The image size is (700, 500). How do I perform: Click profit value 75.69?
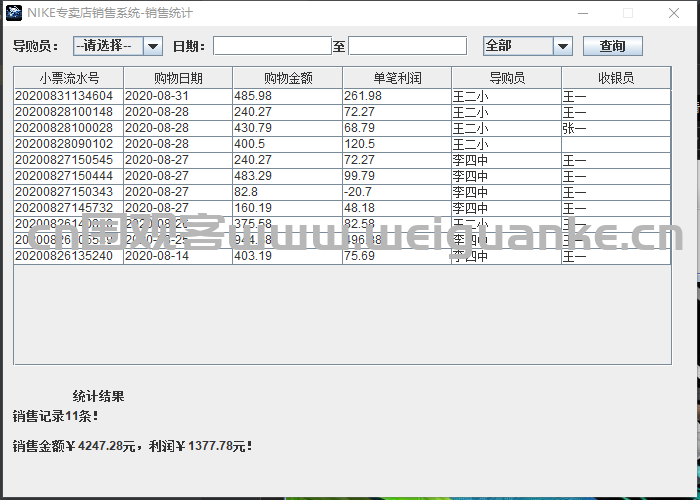coord(397,256)
